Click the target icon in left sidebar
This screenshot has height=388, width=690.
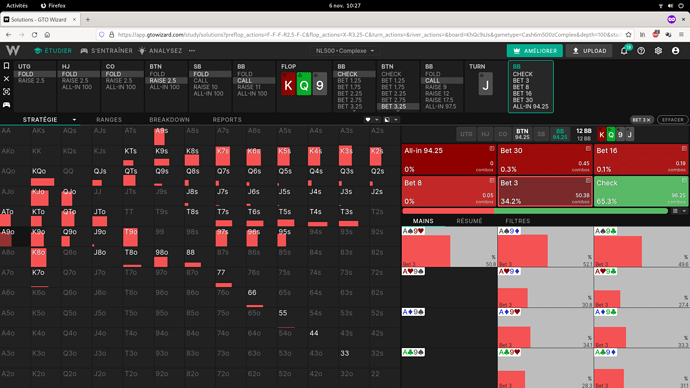7,92
